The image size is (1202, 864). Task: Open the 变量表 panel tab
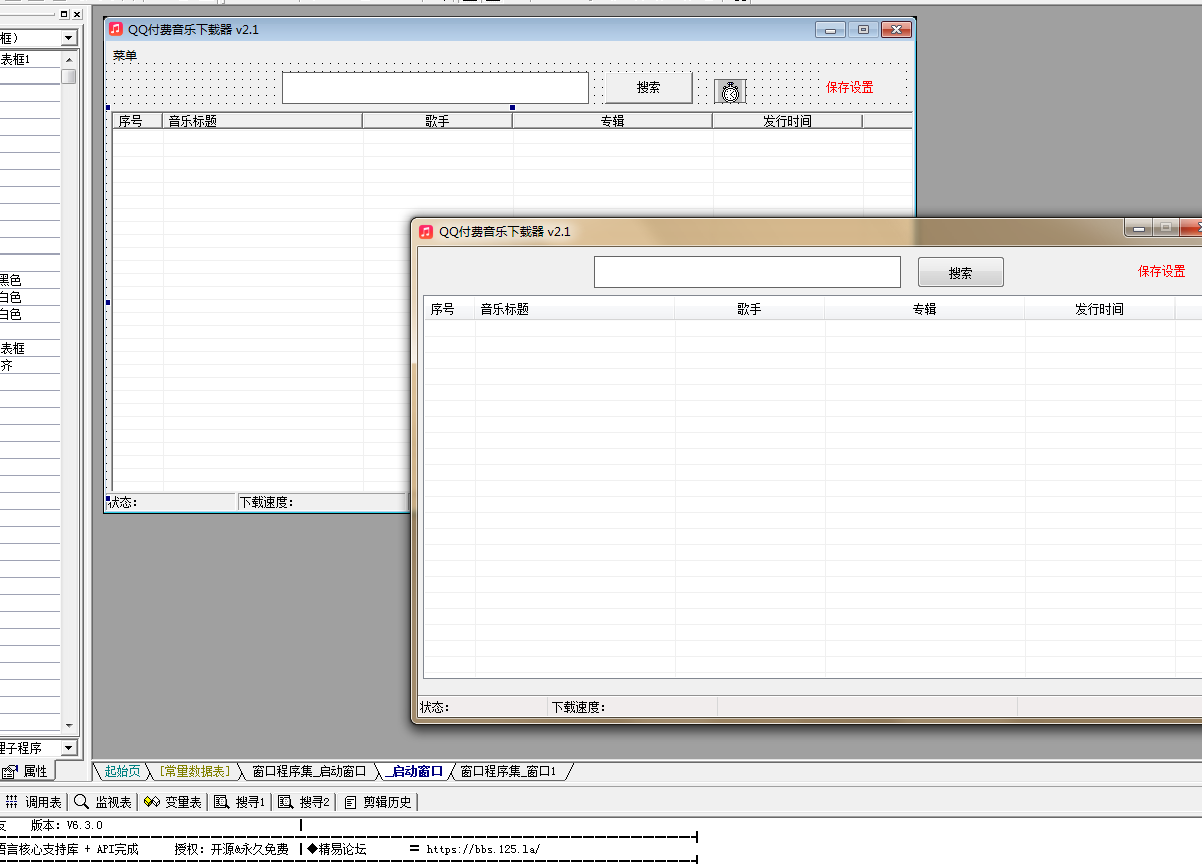(173, 802)
